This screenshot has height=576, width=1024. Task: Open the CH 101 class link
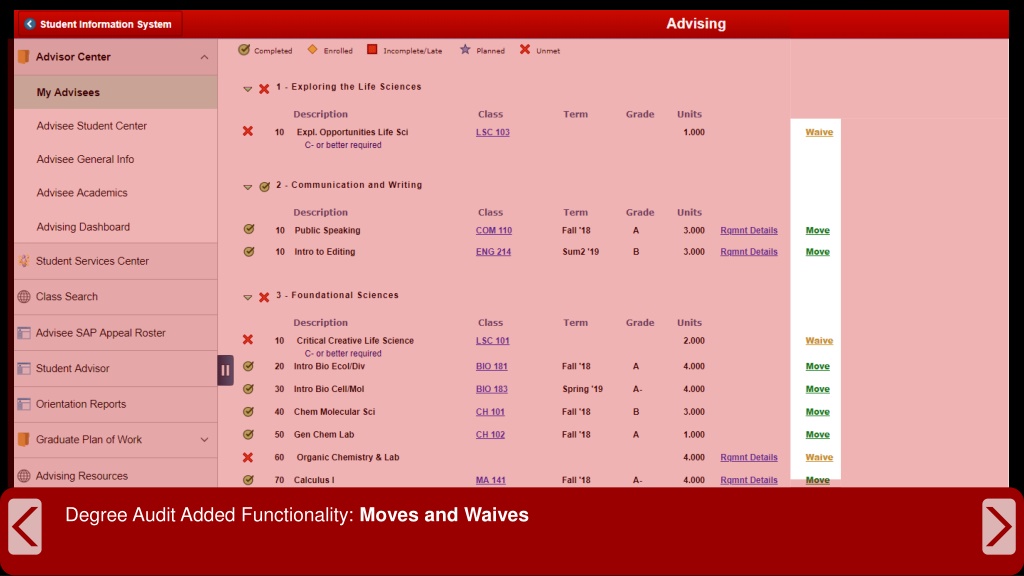click(x=490, y=411)
